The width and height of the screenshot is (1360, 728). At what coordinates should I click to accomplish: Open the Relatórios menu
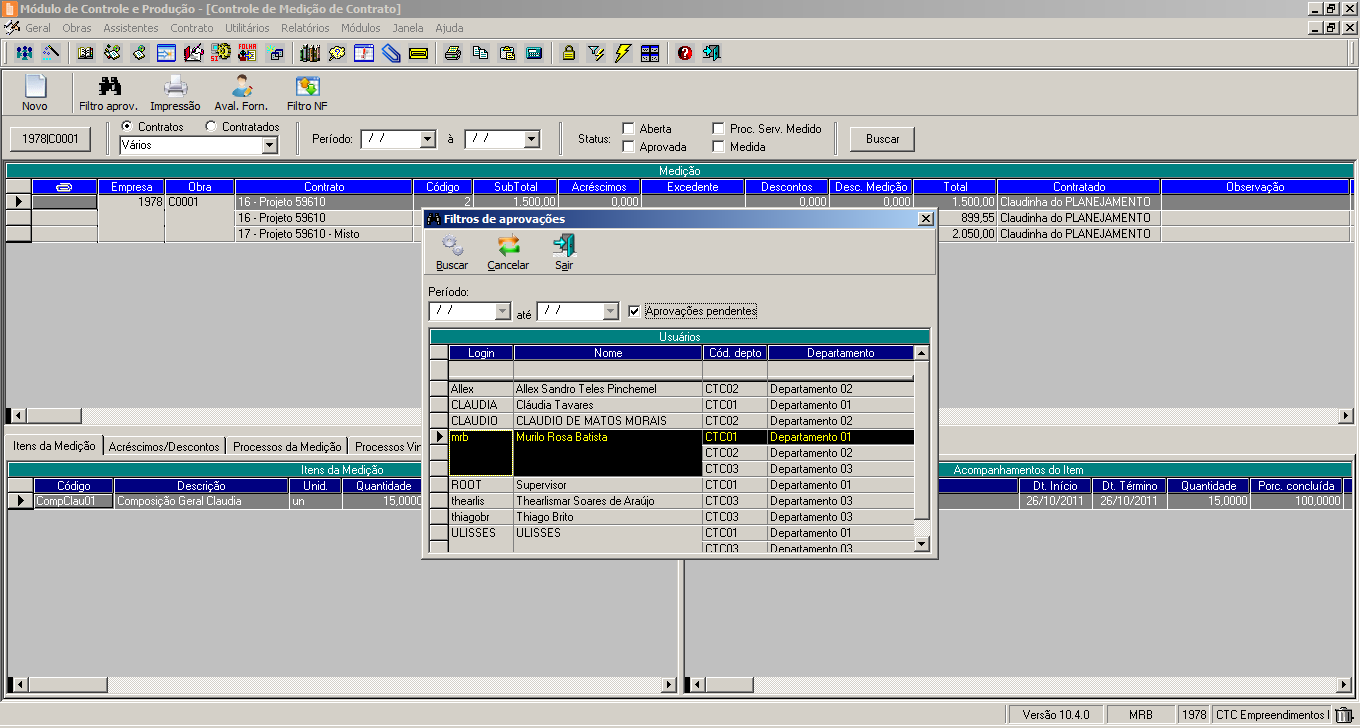305,28
